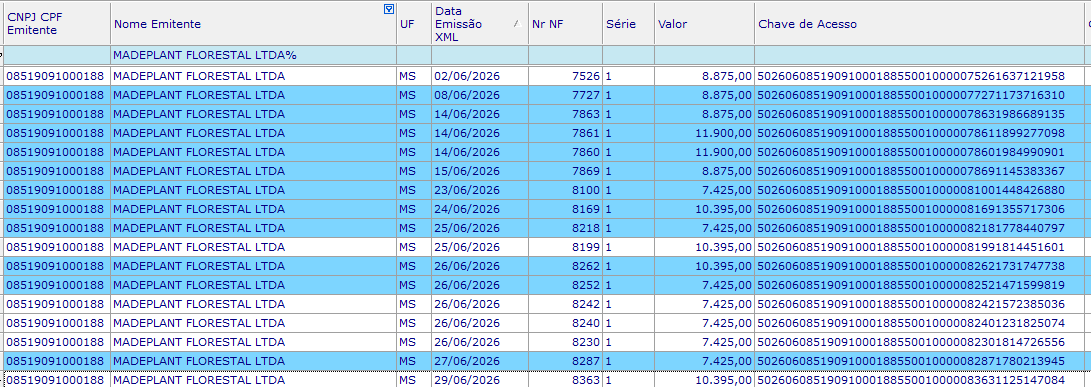Image resolution: width=1091 pixels, height=387 pixels.
Task: Sort by the Chave de Acesso column header
Action: (919, 24)
